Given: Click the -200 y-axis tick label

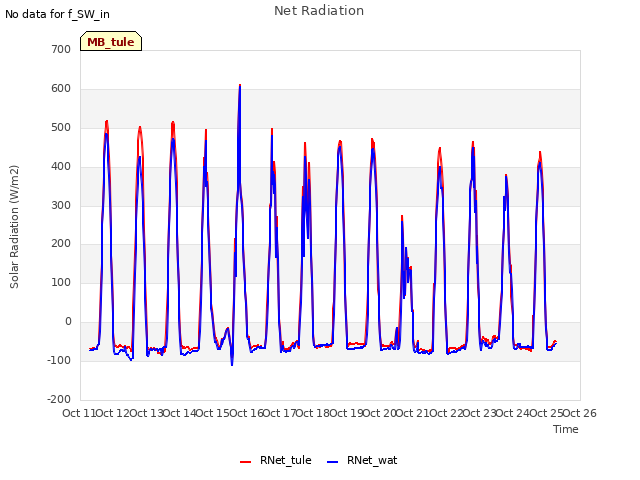Looking at the screenshot, I should [59, 399].
